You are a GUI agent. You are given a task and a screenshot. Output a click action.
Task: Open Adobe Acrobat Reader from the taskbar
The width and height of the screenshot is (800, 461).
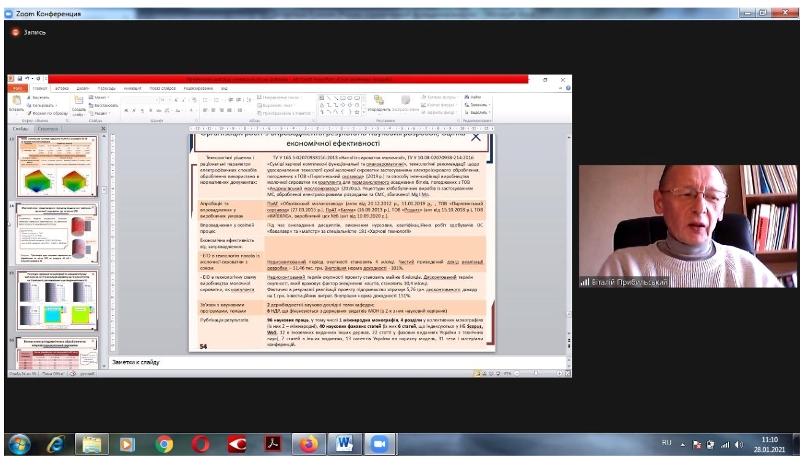(273, 442)
